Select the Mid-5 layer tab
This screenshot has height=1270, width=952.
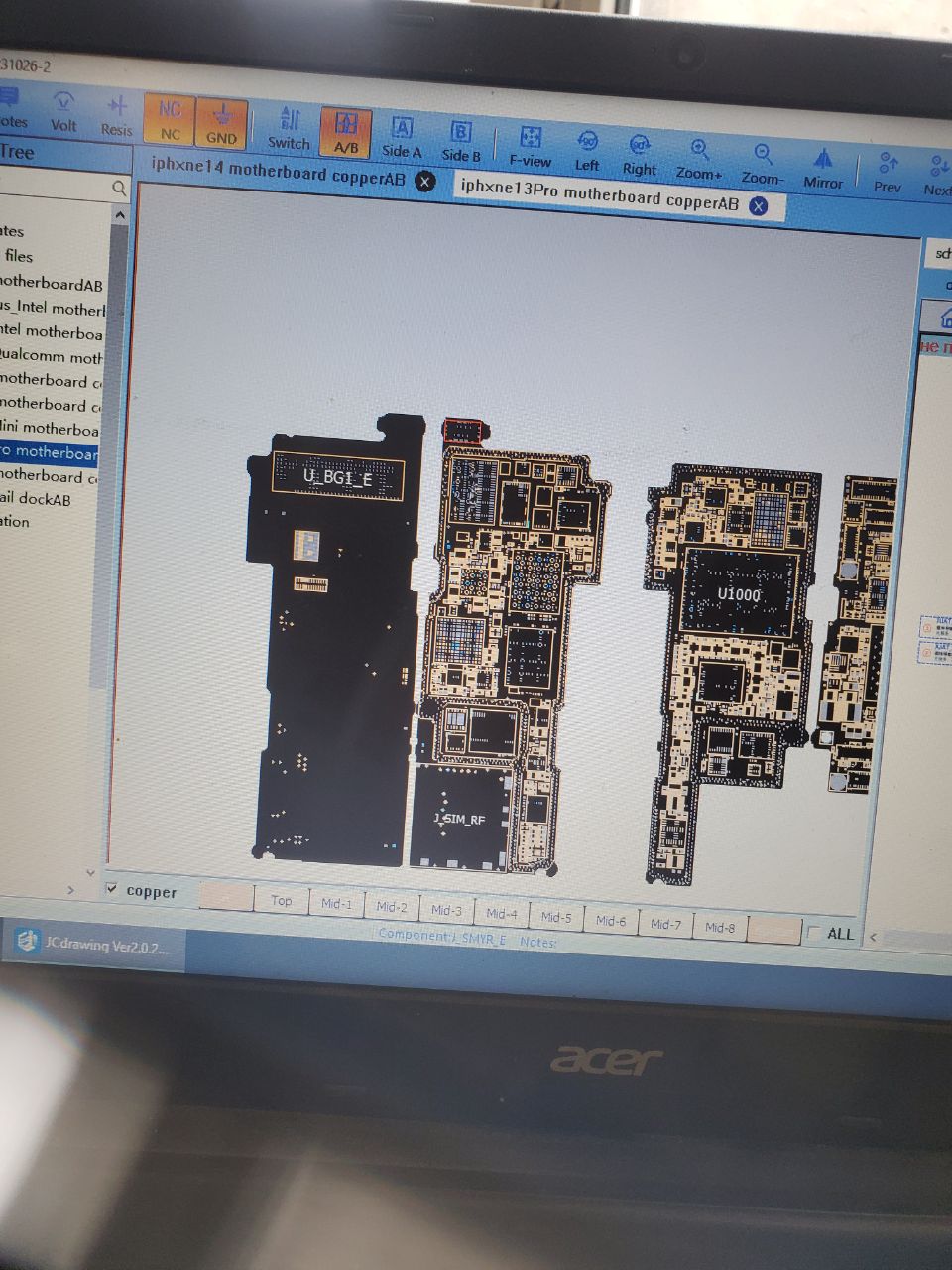(x=555, y=917)
